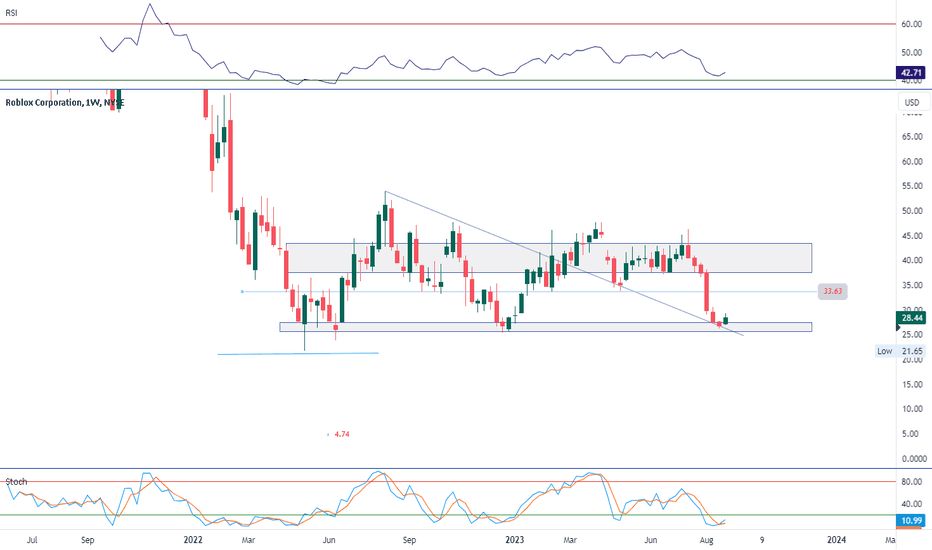This screenshot has width=932, height=550.
Task: Click the Jul label on time axis
Action: (x=32, y=540)
